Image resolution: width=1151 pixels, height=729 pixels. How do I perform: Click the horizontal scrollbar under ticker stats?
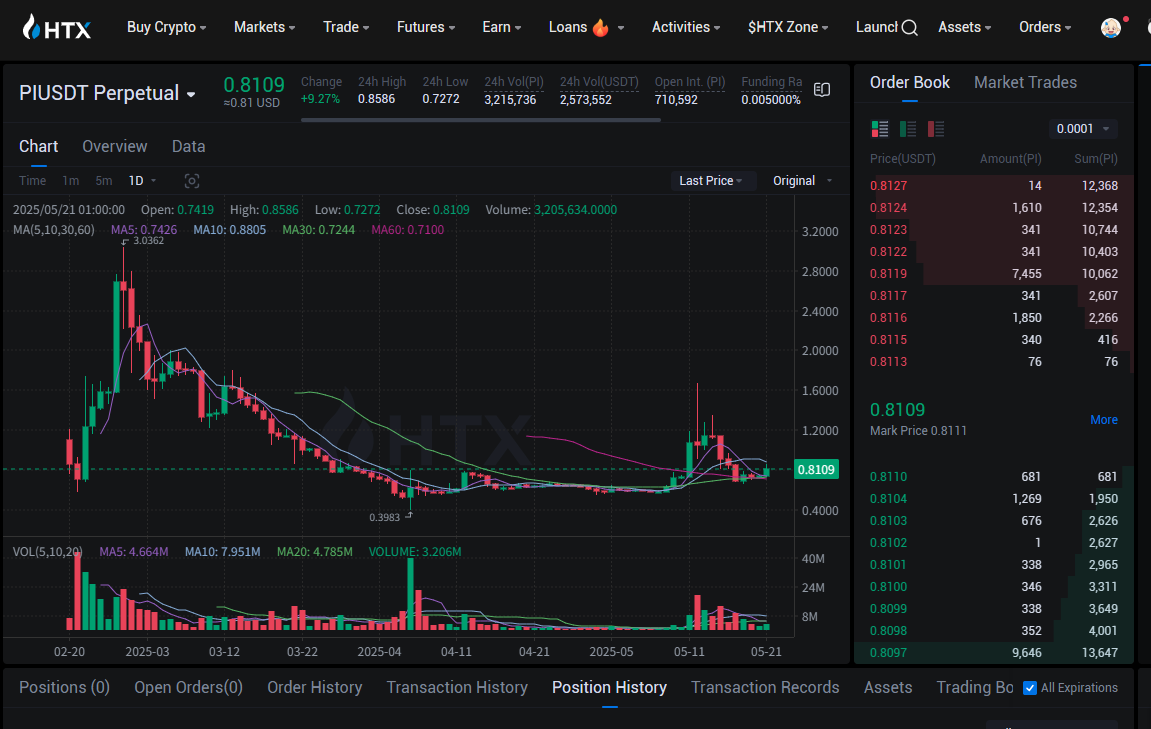coord(481,120)
